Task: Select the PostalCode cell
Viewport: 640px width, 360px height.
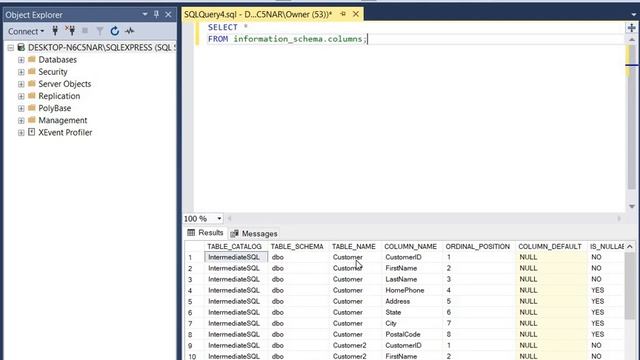Action: (412, 334)
